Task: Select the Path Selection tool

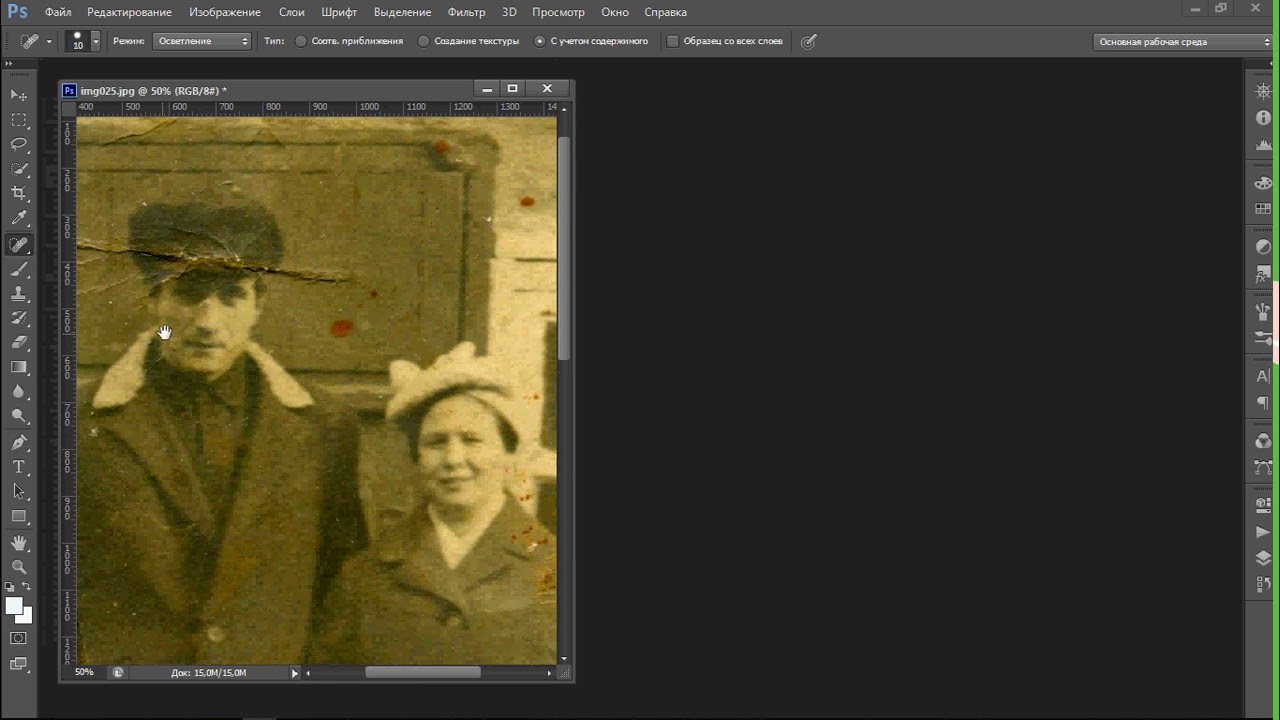Action: [19, 492]
